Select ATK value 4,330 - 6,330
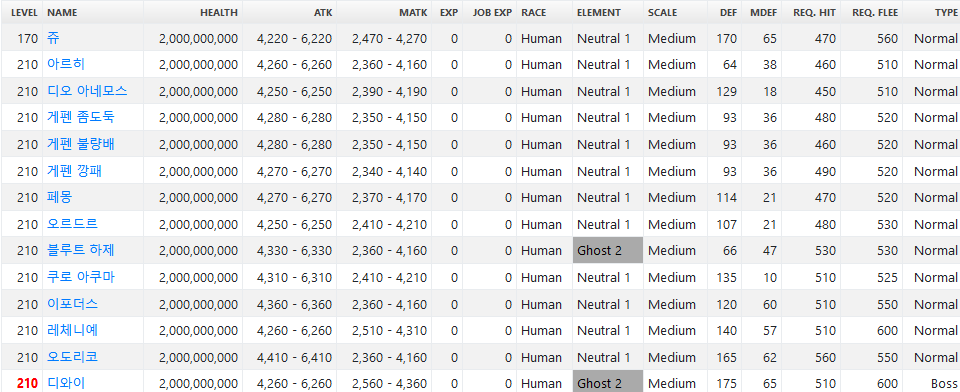 [294, 251]
